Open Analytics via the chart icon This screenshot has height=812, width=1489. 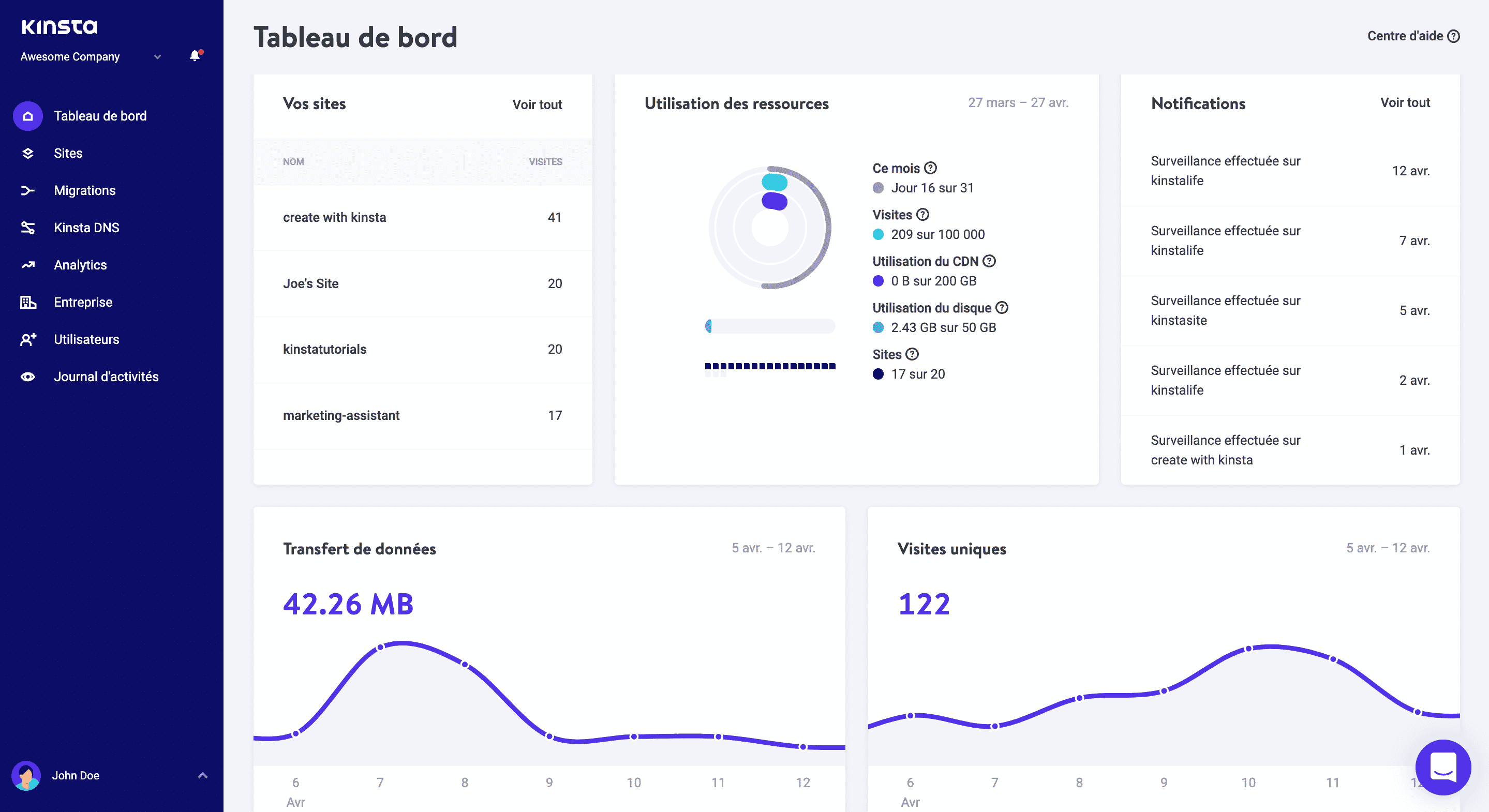click(27, 265)
